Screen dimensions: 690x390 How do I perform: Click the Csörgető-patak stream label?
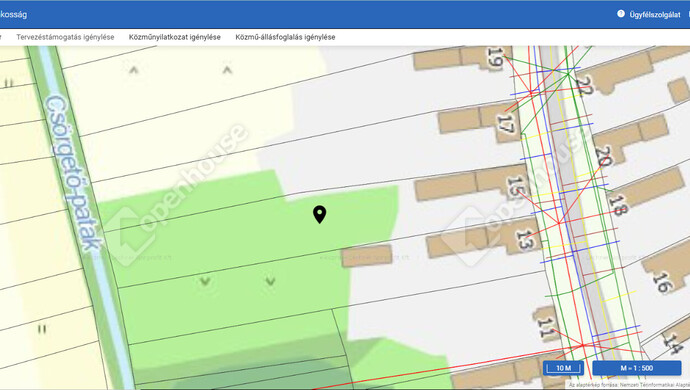73,173
